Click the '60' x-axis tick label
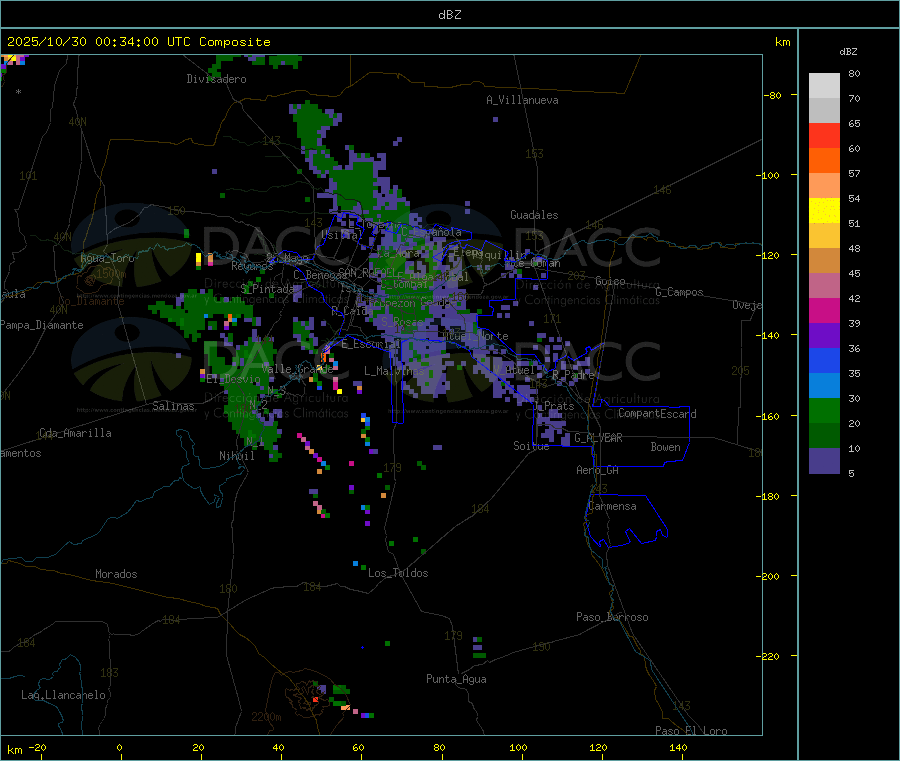900x761 pixels. 358,748
